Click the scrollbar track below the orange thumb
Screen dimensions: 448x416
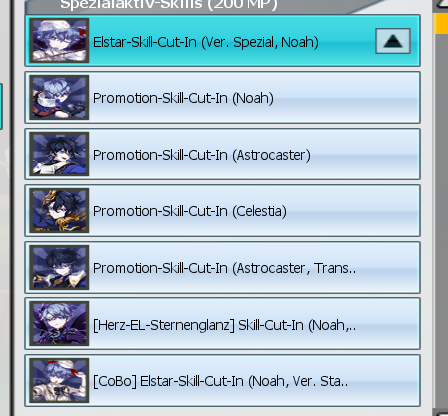(x=441, y=220)
